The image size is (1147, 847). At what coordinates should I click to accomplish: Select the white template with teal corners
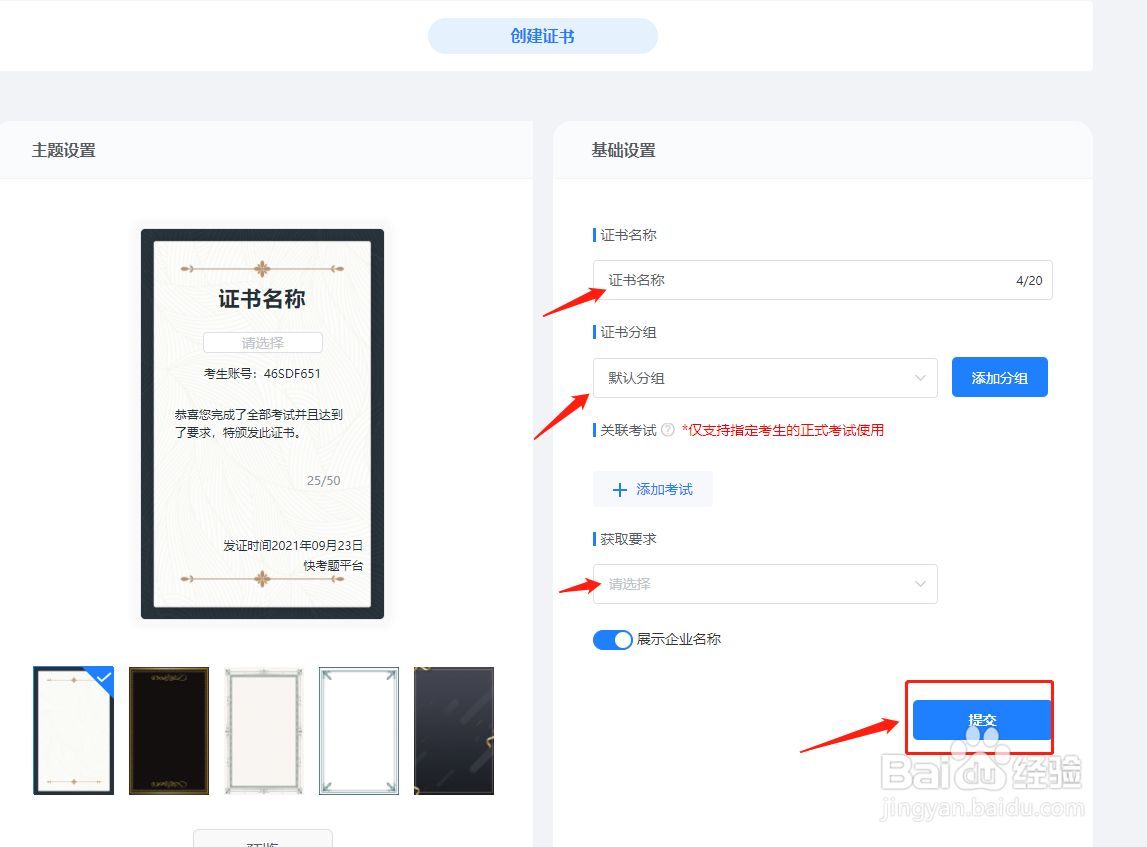click(x=358, y=730)
